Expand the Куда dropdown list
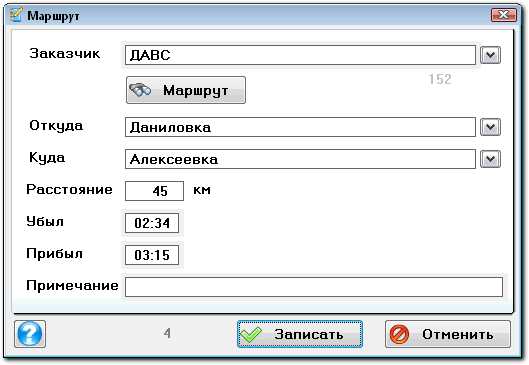Screen dimensions: 529x365 pos(490,159)
